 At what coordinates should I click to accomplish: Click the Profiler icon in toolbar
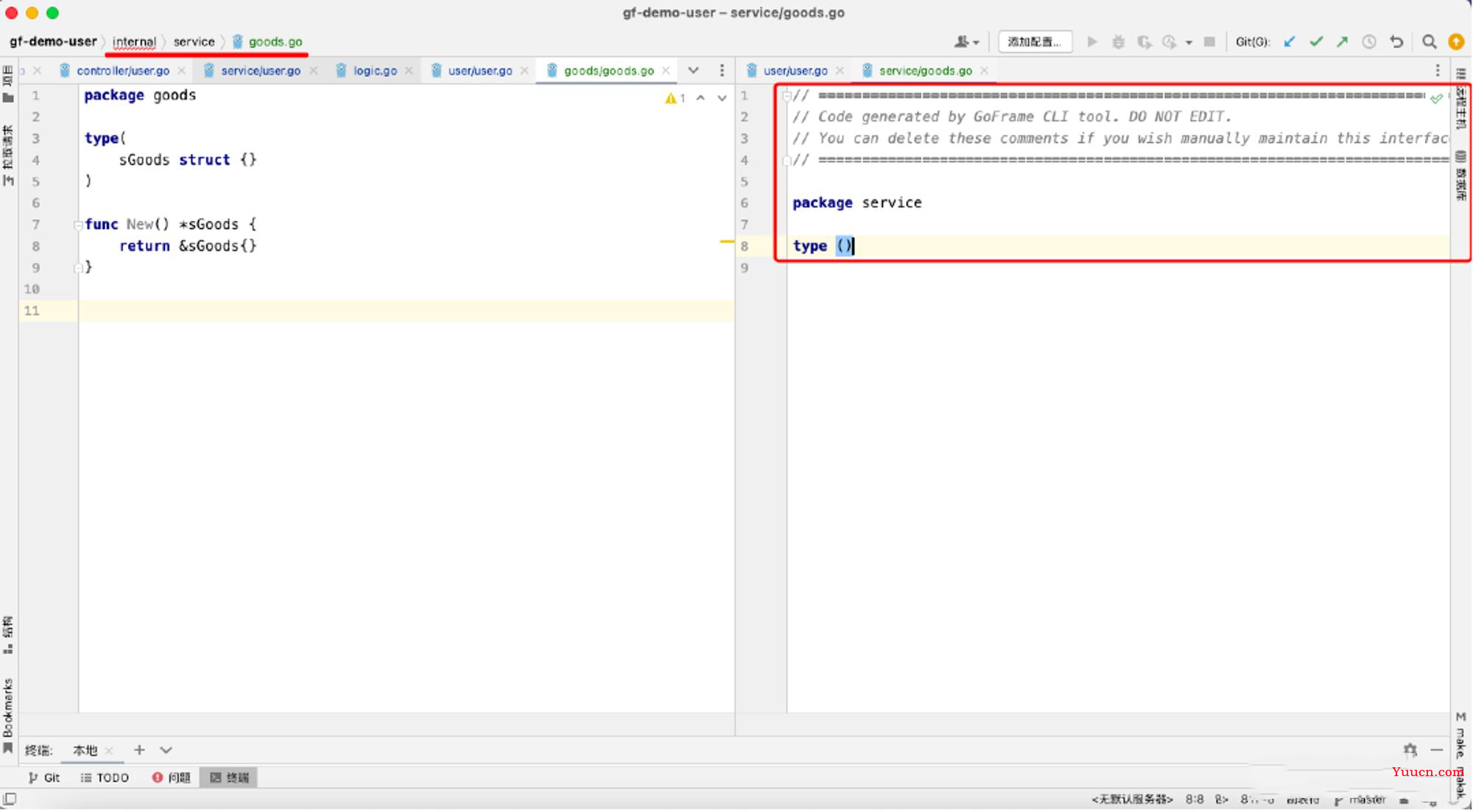click(x=1169, y=42)
